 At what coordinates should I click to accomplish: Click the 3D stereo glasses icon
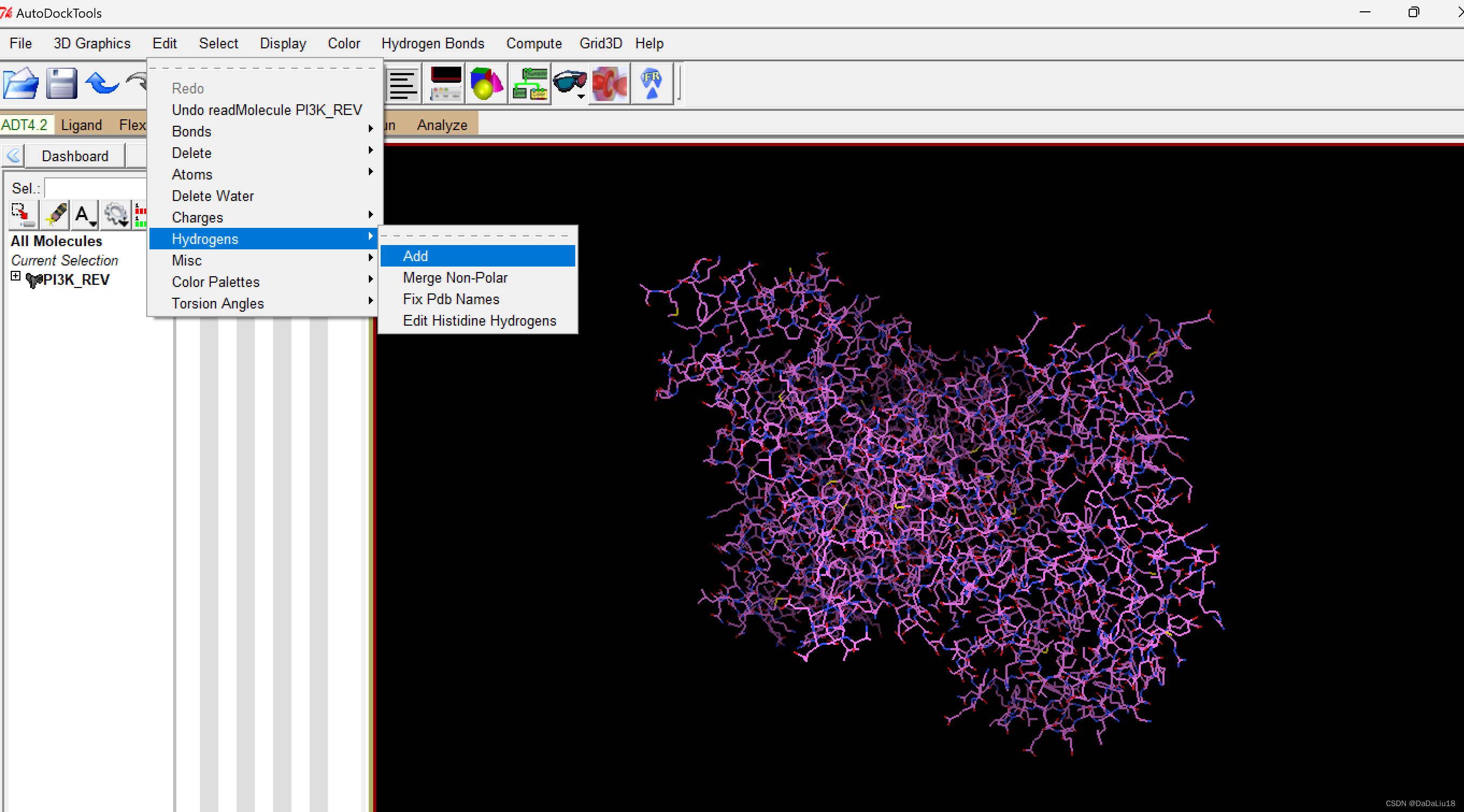click(x=569, y=83)
